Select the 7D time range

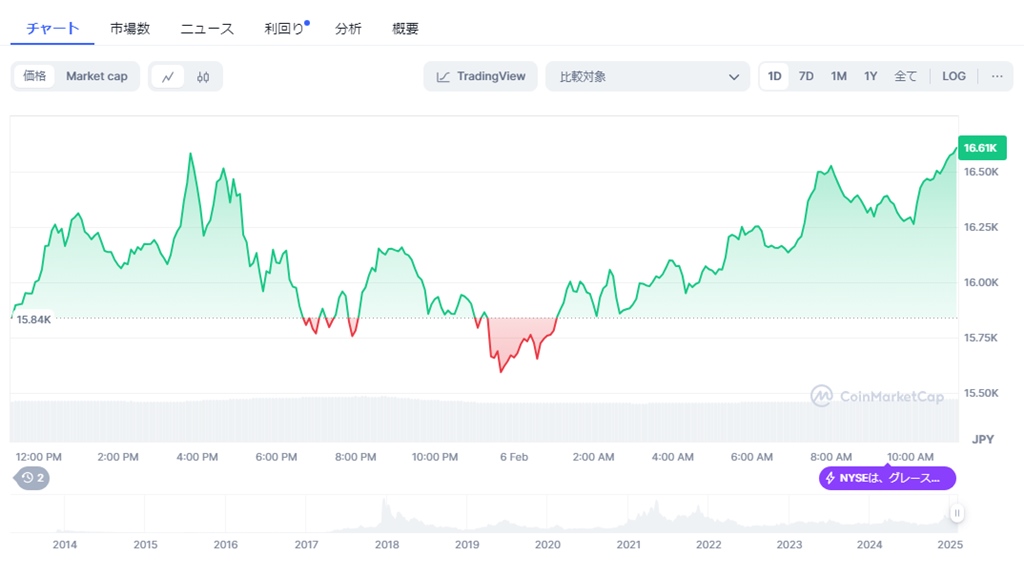point(806,76)
